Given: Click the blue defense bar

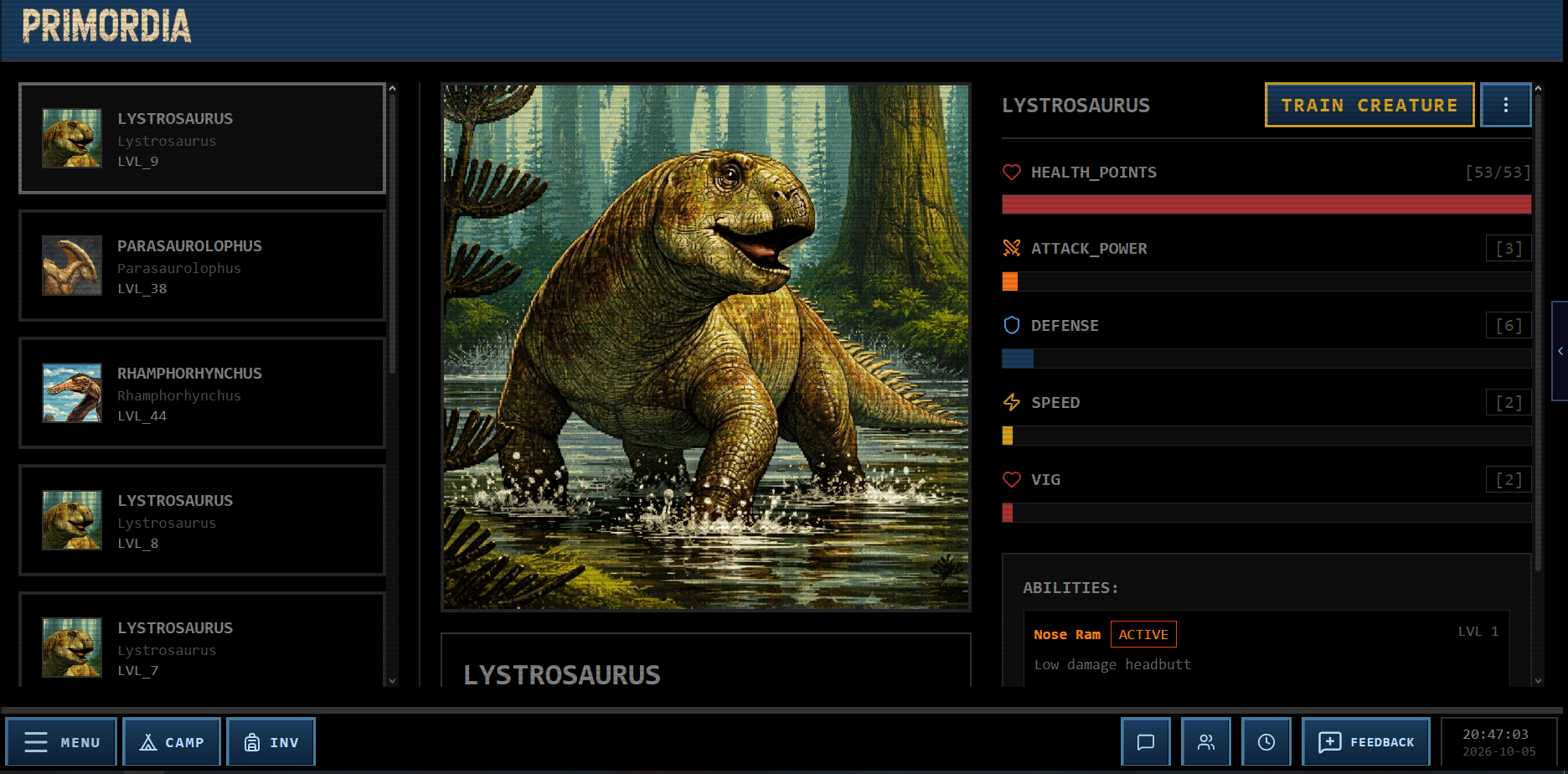Looking at the screenshot, I should [x=1018, y=359].
